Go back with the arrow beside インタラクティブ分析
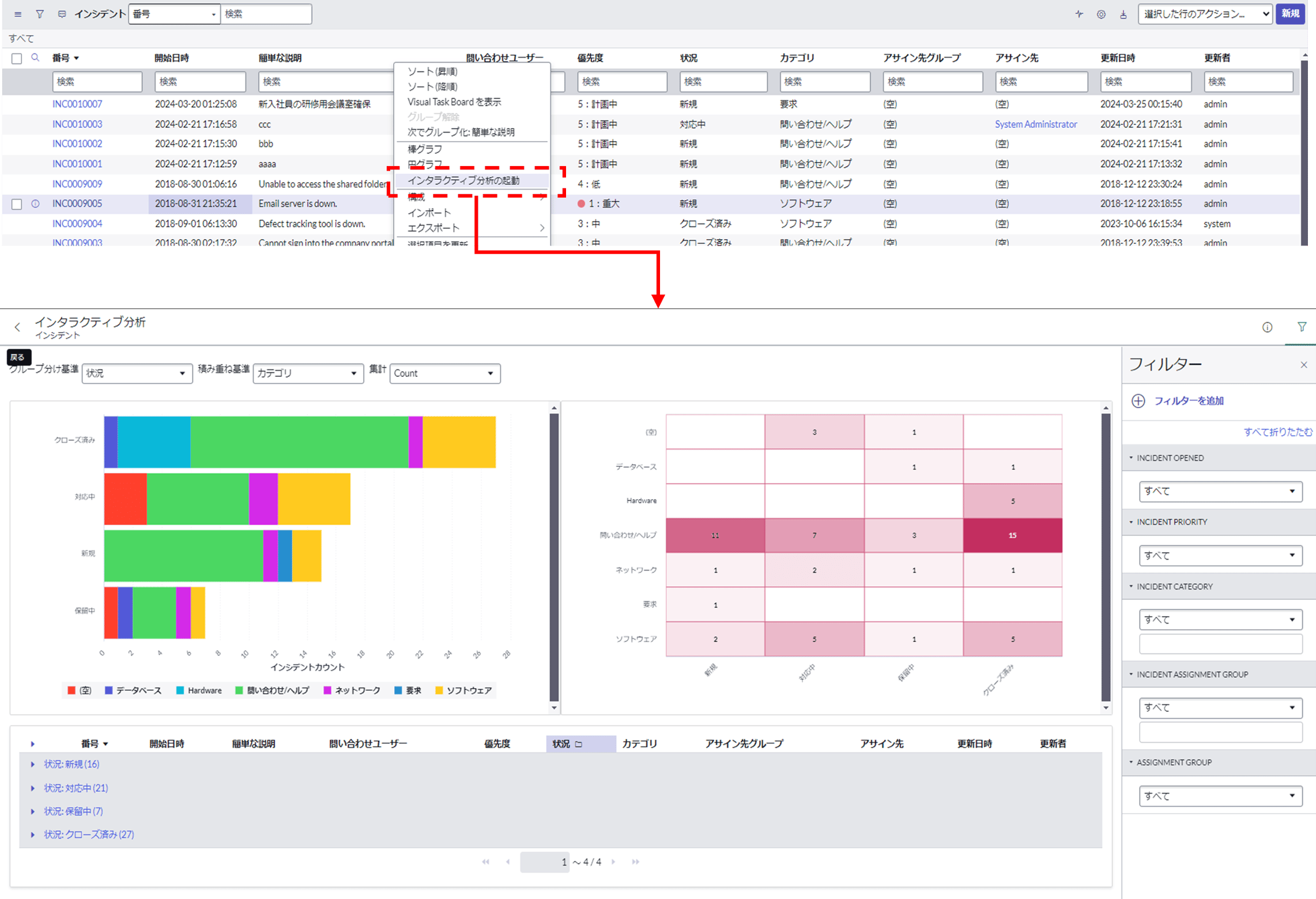 [18, 327]
